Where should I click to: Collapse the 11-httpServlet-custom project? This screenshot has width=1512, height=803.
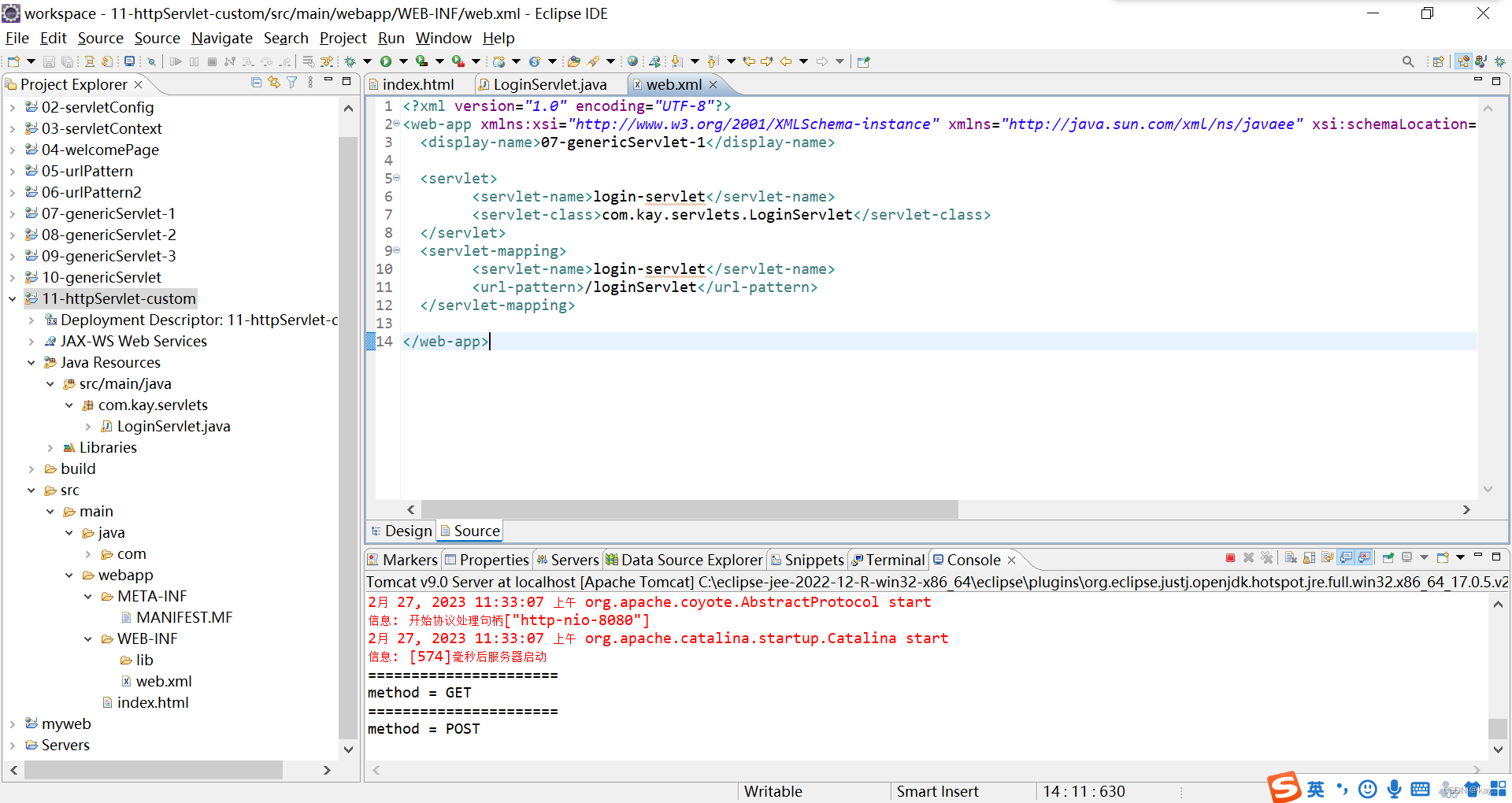tap(12, 298)
